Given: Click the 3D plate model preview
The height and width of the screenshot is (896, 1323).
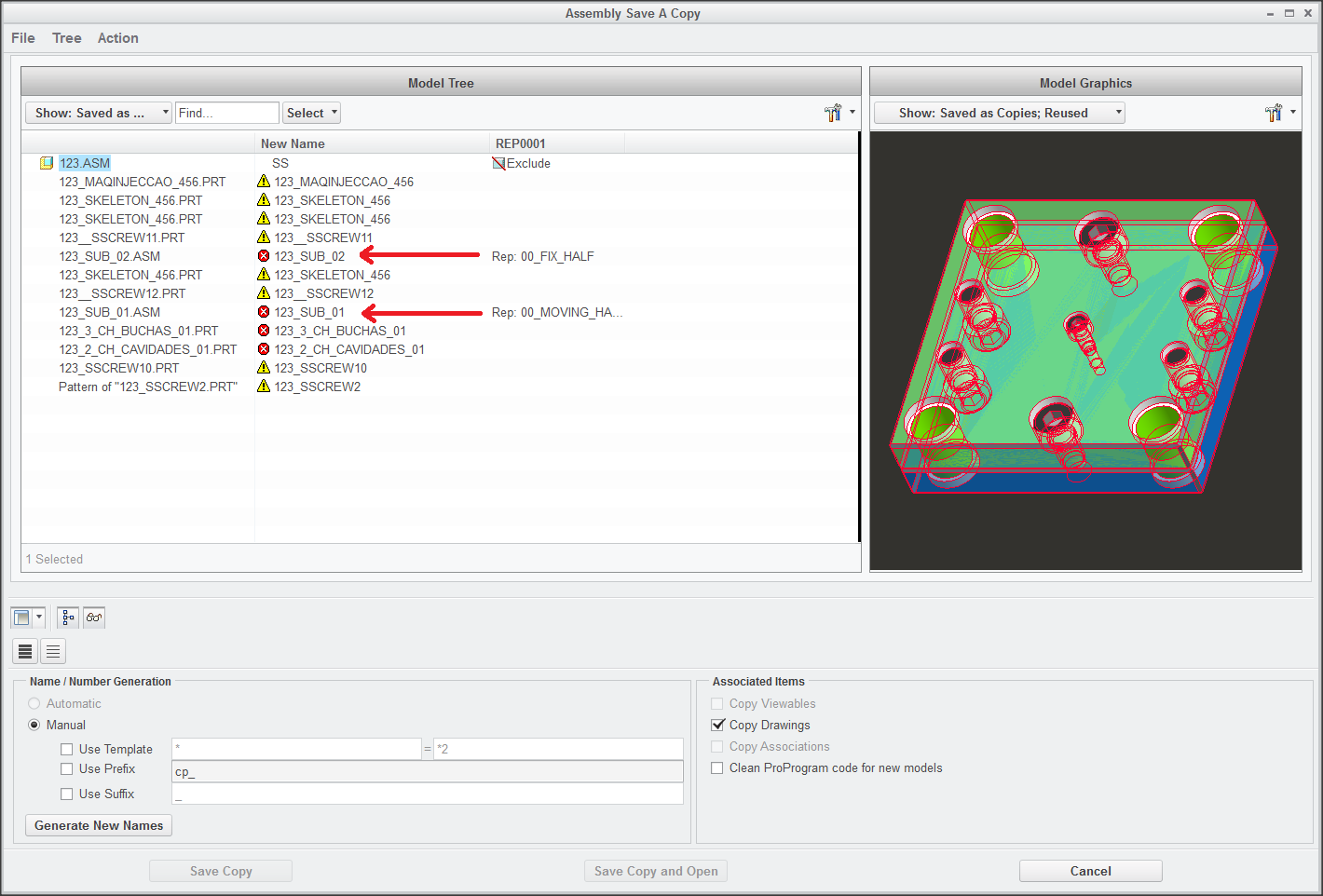Looking at the screenshot, I should pyautogui.click(x=1084, y=346).
